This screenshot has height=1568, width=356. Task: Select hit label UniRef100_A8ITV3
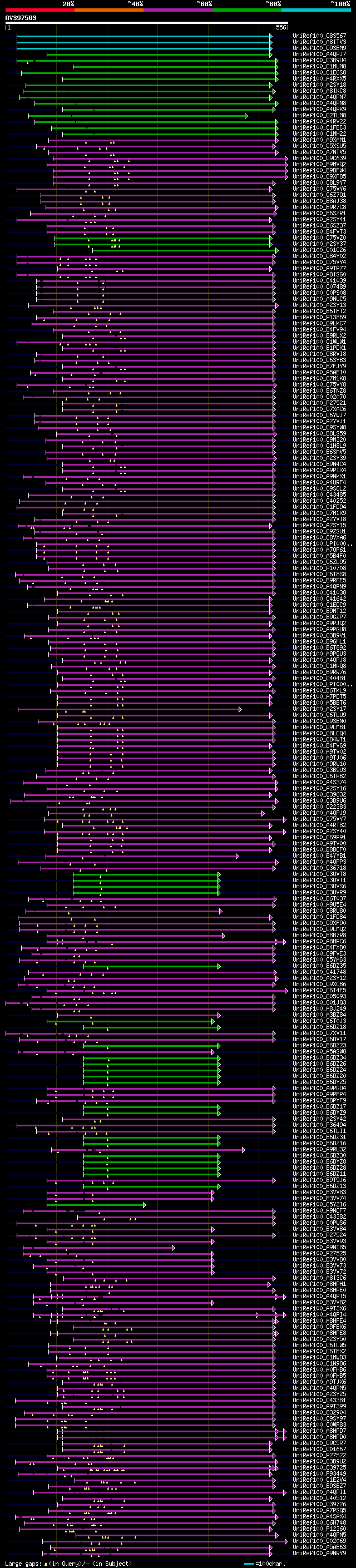coord(319,42)
